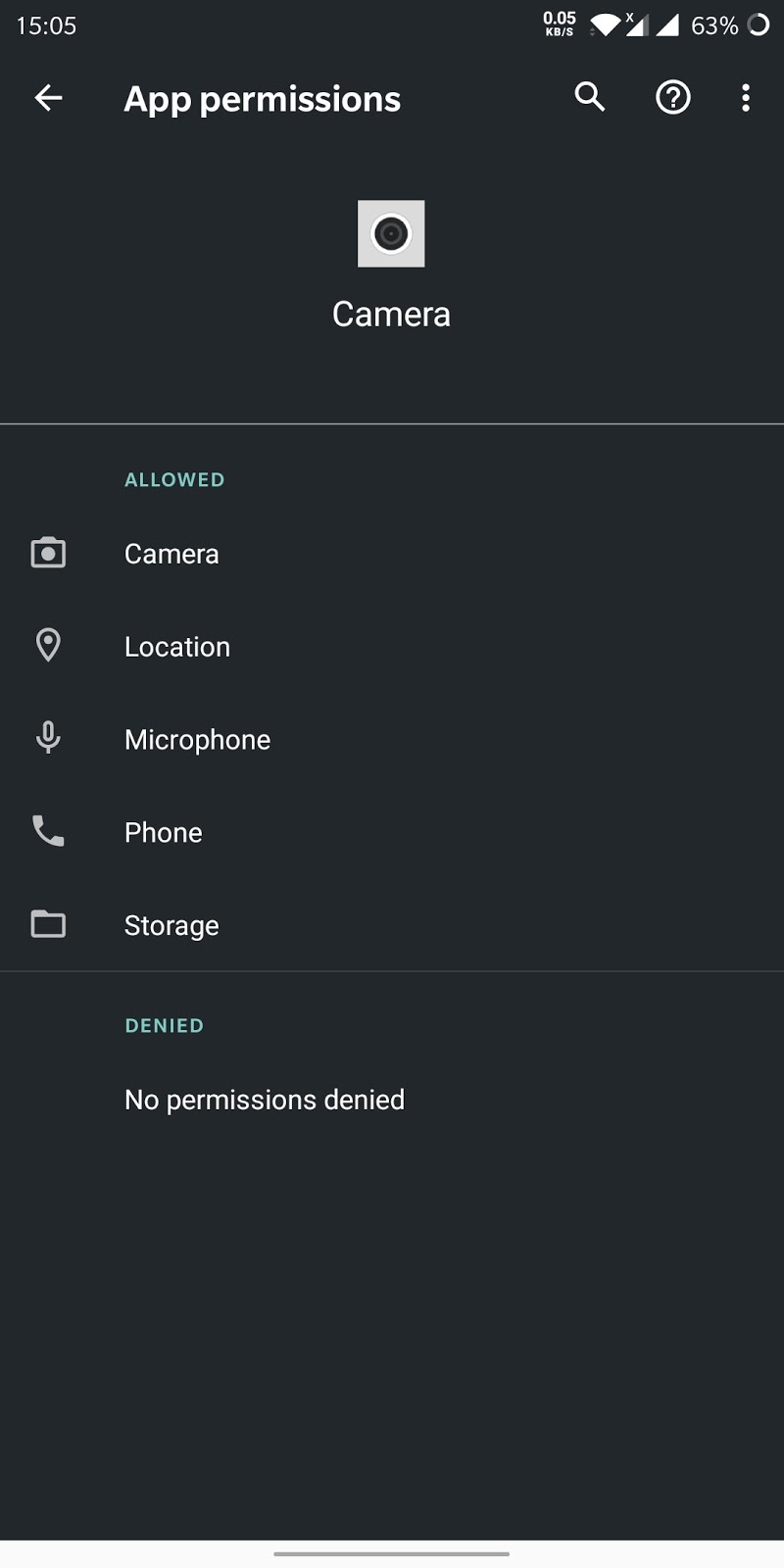Tap the ALLOWED section header
Image resolution: width=784 pixels, height=1568 pixels.
pos(174,479)
